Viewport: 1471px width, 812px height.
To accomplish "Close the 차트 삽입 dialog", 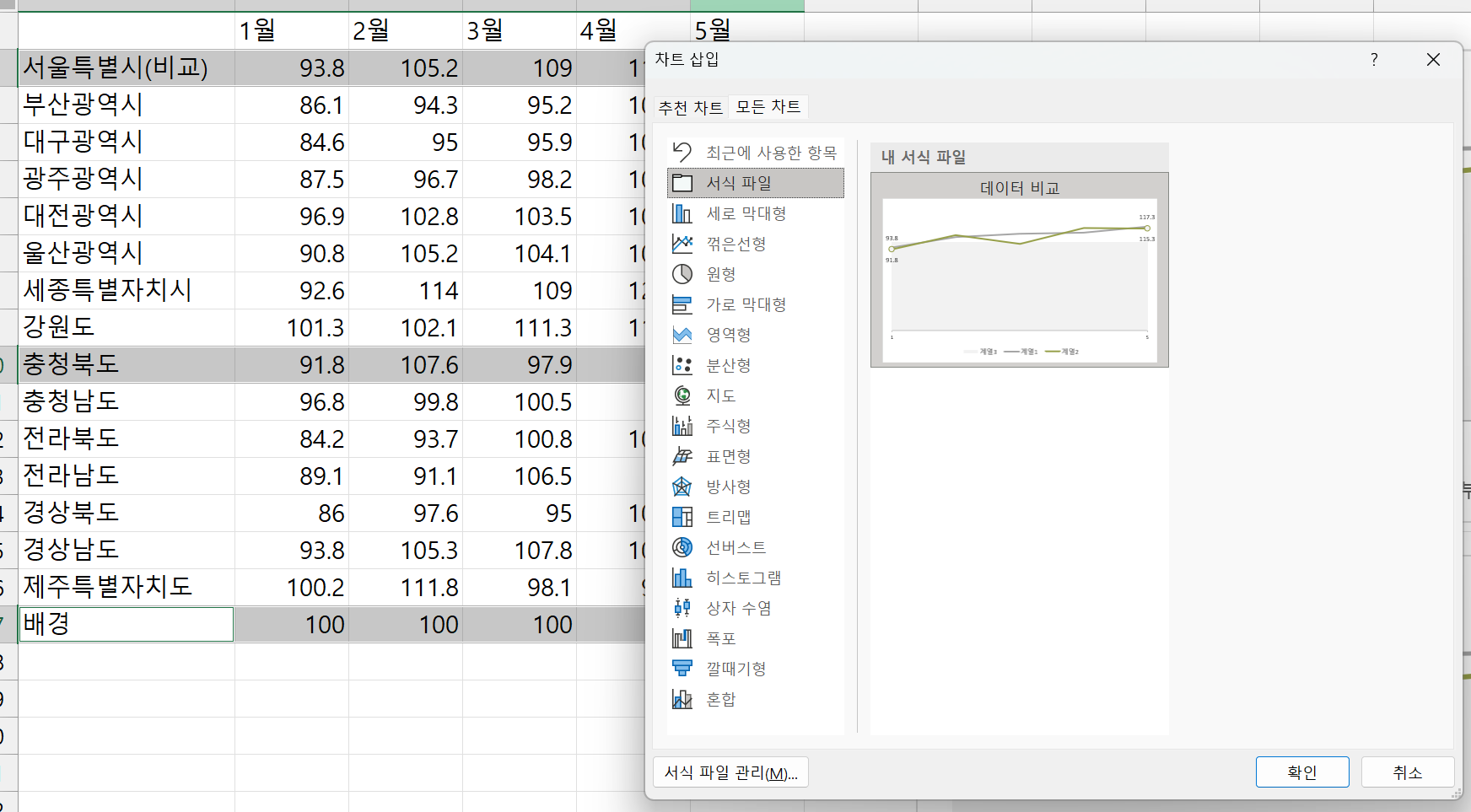I will click(x=1433, y=59).
